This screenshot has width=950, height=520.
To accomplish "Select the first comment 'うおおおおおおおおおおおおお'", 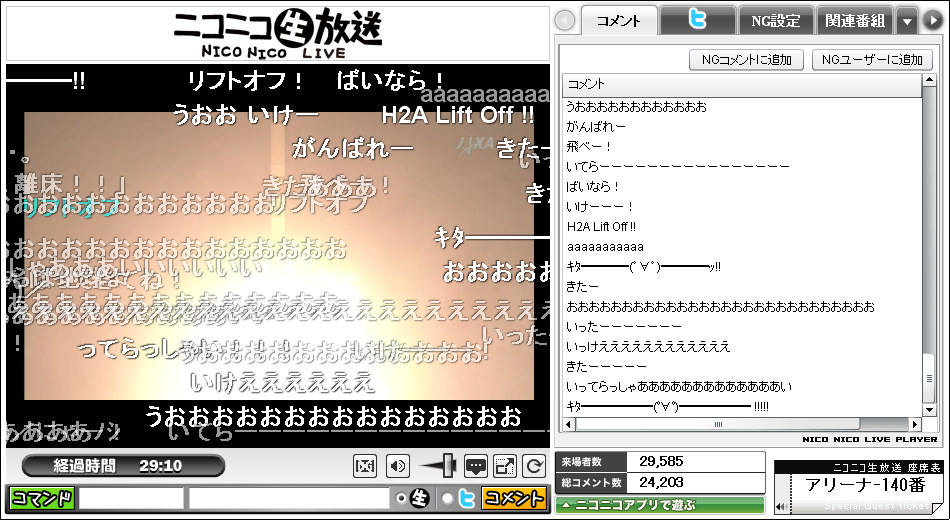I will [x=636, y=107].
